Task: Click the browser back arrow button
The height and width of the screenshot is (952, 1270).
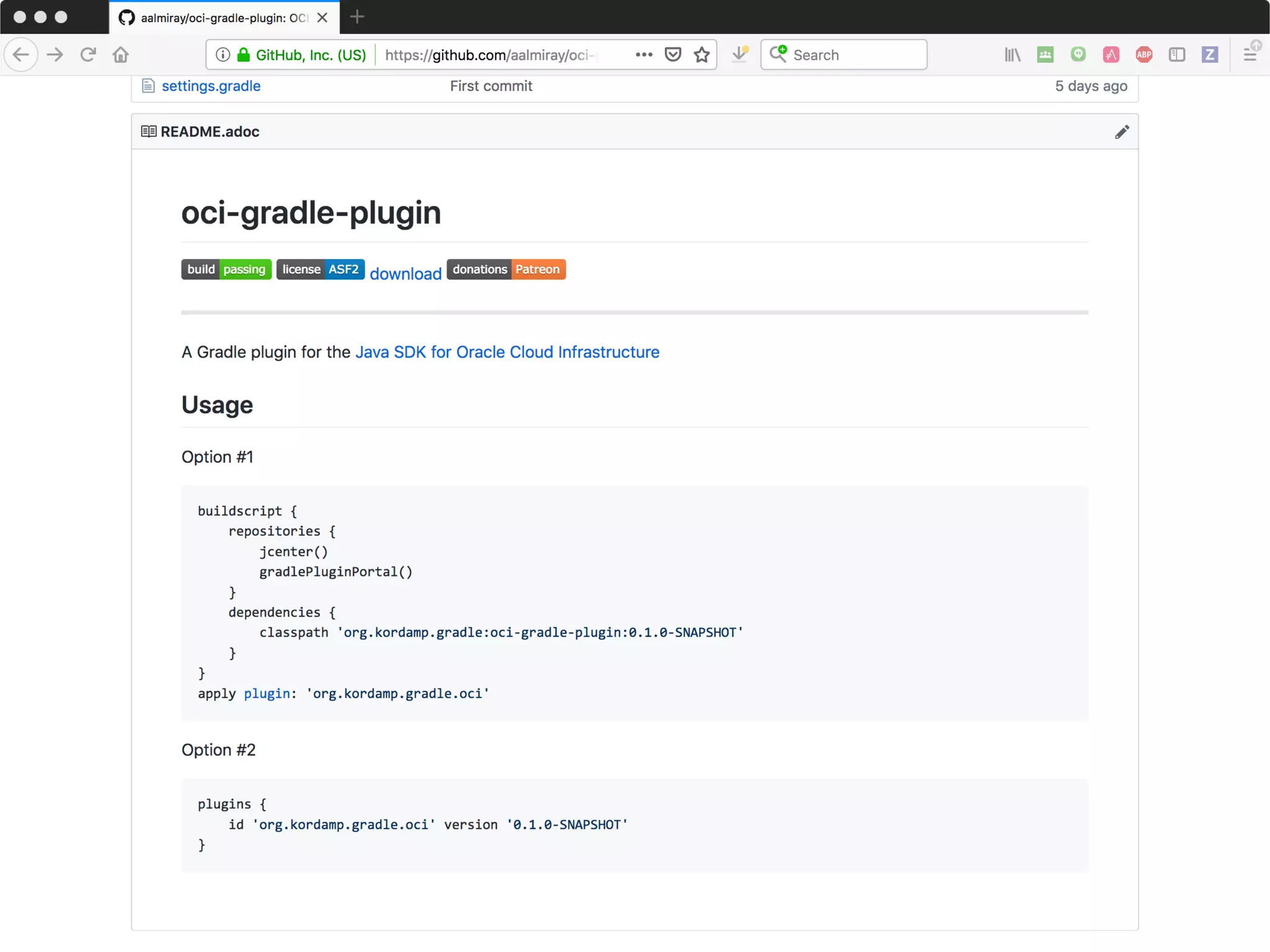Action: point(21,55)
